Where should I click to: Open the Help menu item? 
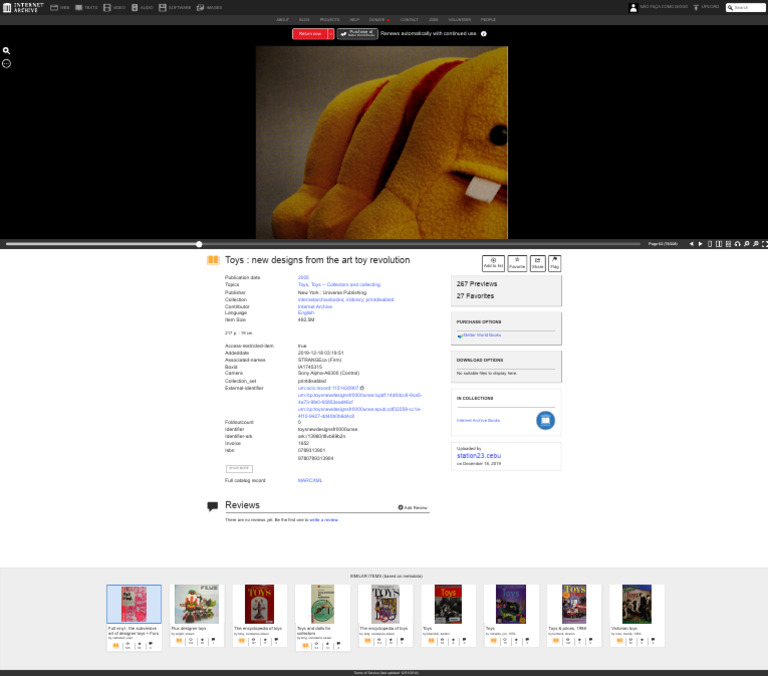pyautogui.click(x=355, y=20)
